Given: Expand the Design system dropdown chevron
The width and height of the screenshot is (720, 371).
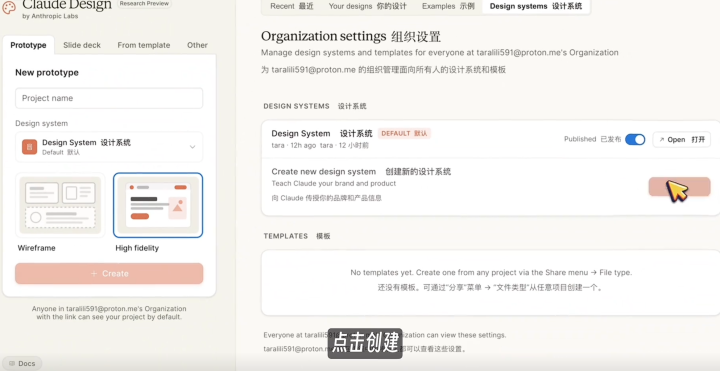Looking at the screenshot, I should (x=192, y=147).
